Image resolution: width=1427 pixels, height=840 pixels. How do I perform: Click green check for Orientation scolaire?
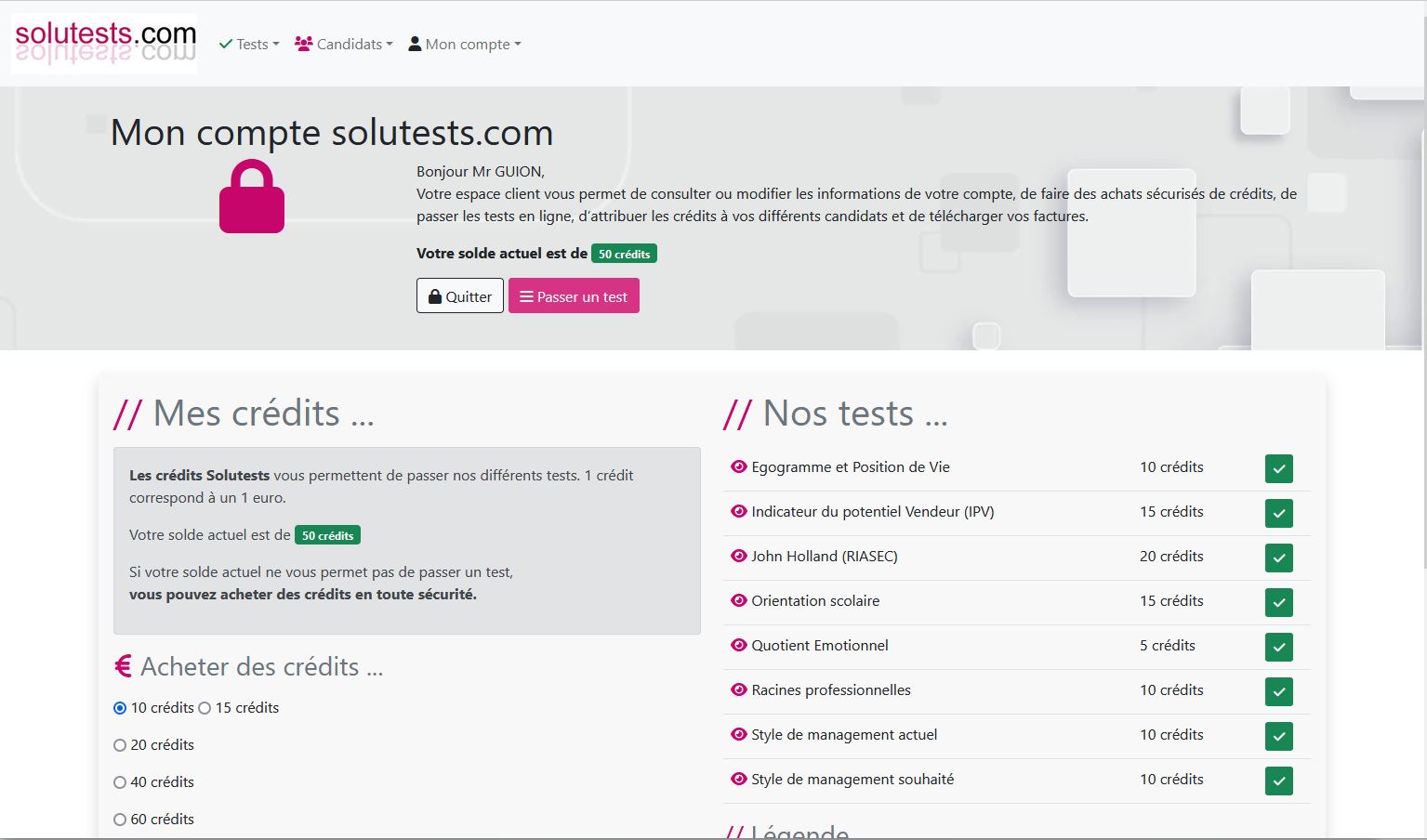pos(1279,602)
